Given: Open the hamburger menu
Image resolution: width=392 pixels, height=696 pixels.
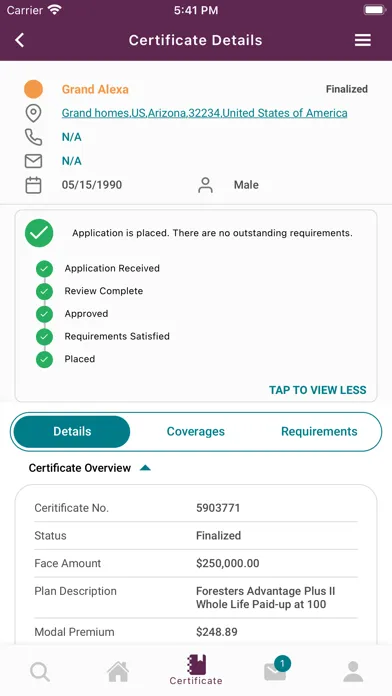Looking at the screenshot, I should point(362,40).
